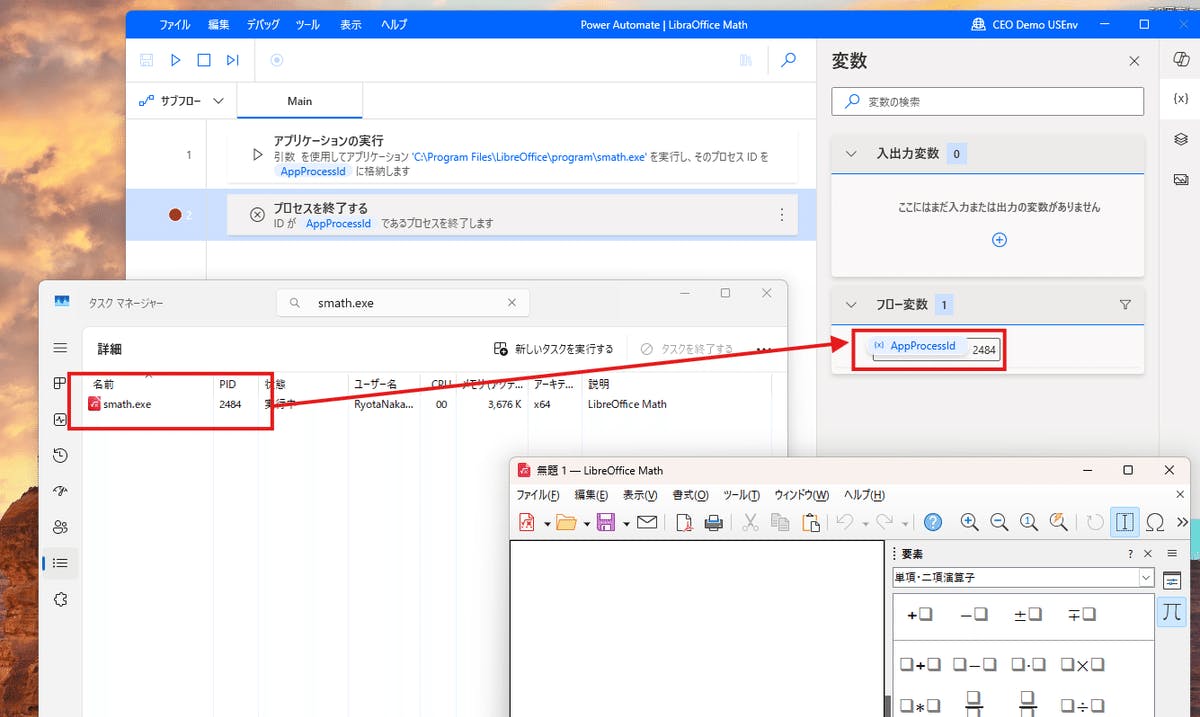Open Task Manager Processes page icon
This screenshot has height=717, width=1200.
(60, 384)
